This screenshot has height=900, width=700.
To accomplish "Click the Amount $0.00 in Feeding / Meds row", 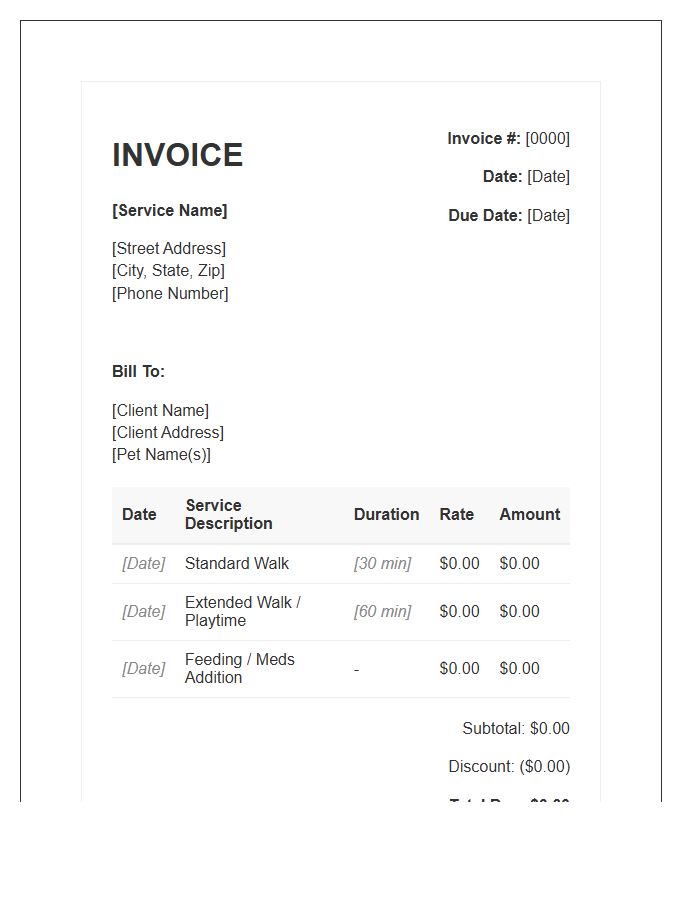I will (x=519, y=668).
